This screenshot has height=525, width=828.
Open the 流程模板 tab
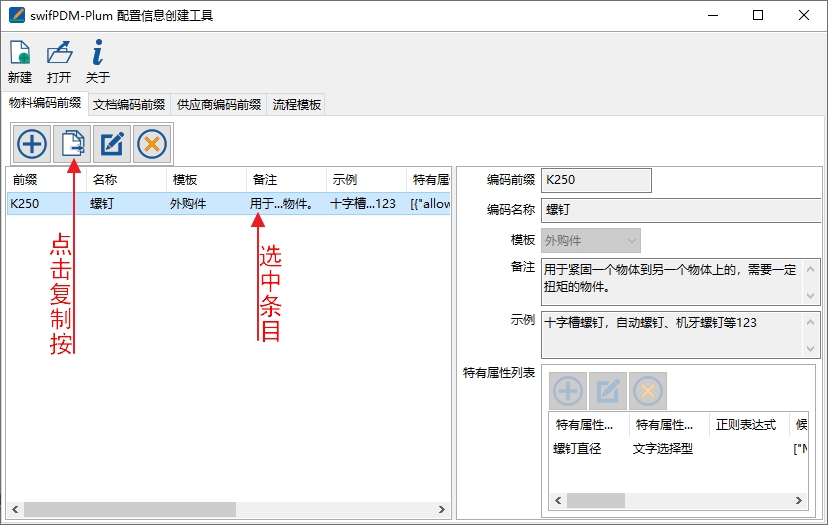coord(297,104)
